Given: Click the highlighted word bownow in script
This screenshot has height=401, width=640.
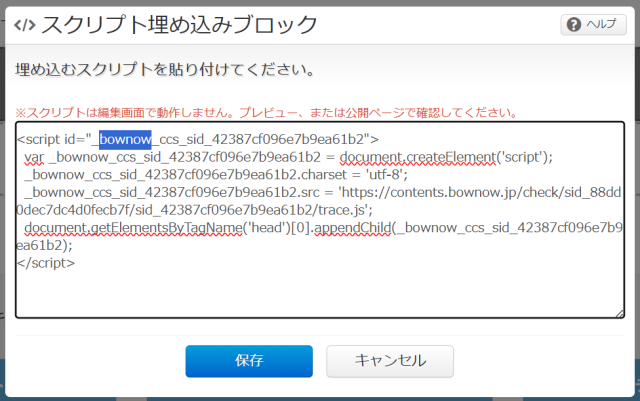Looking at the screenshot, I should coord(125,139).
